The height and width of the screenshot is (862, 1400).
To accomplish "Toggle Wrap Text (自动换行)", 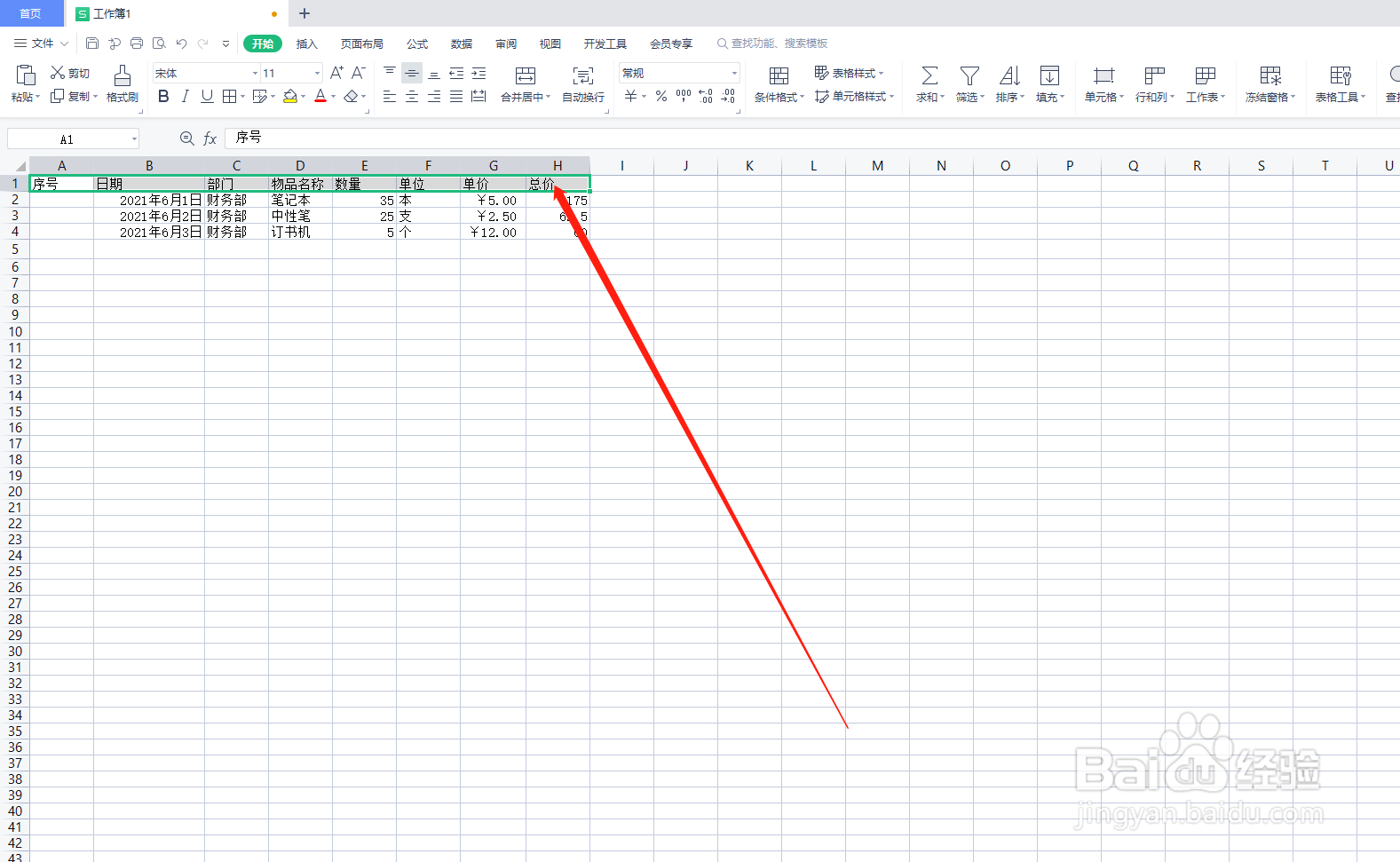I will click(x=583, y=84).
